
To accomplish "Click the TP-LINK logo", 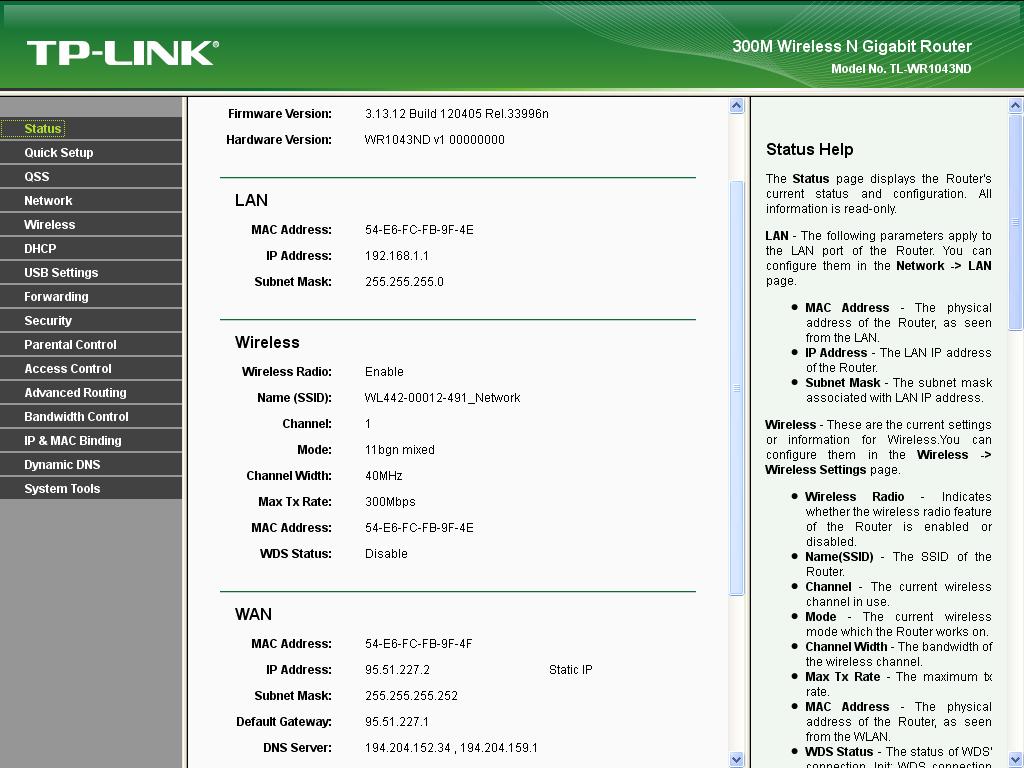I will (x=123, y=53).
